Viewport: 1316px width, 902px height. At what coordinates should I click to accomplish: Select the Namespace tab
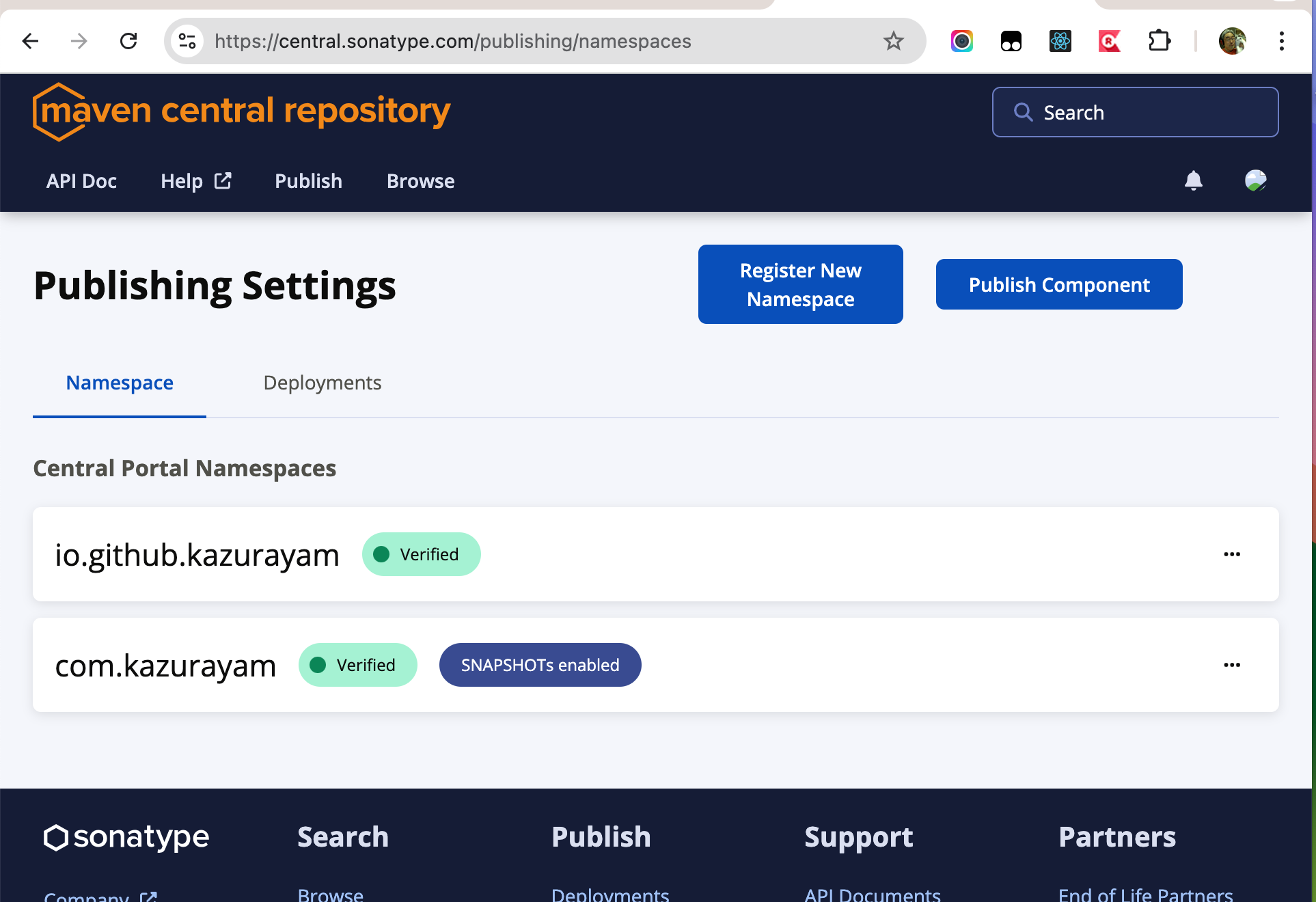pos(120,383)
